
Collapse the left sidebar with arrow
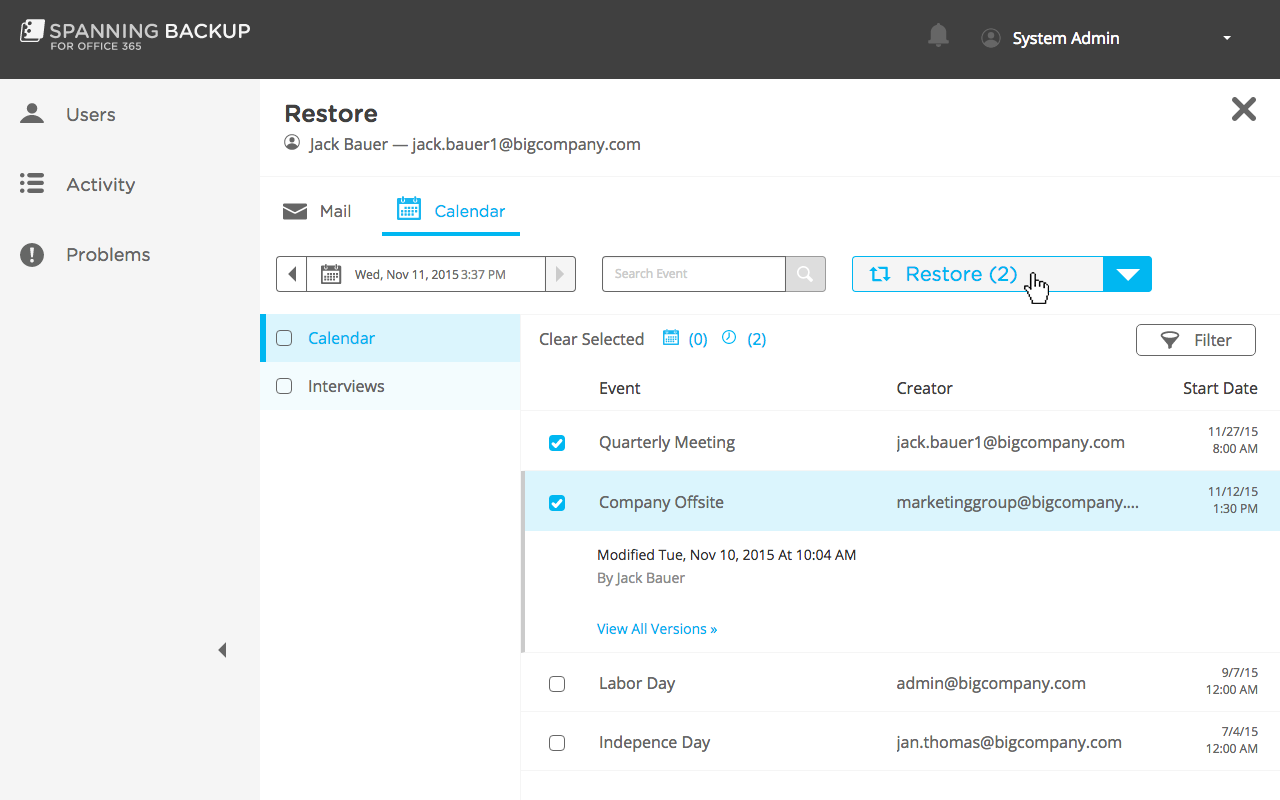222,650
